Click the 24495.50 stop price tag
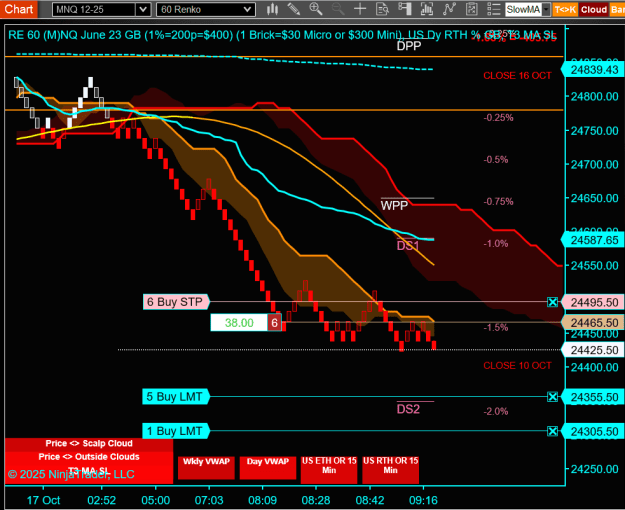The height and width of the screenshot is (510, 625). pyautogui.click(x=593, y=302)
